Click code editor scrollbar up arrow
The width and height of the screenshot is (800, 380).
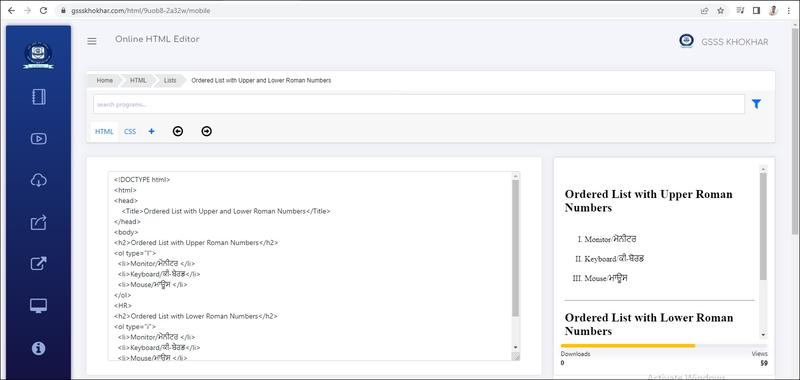[515, 176]
